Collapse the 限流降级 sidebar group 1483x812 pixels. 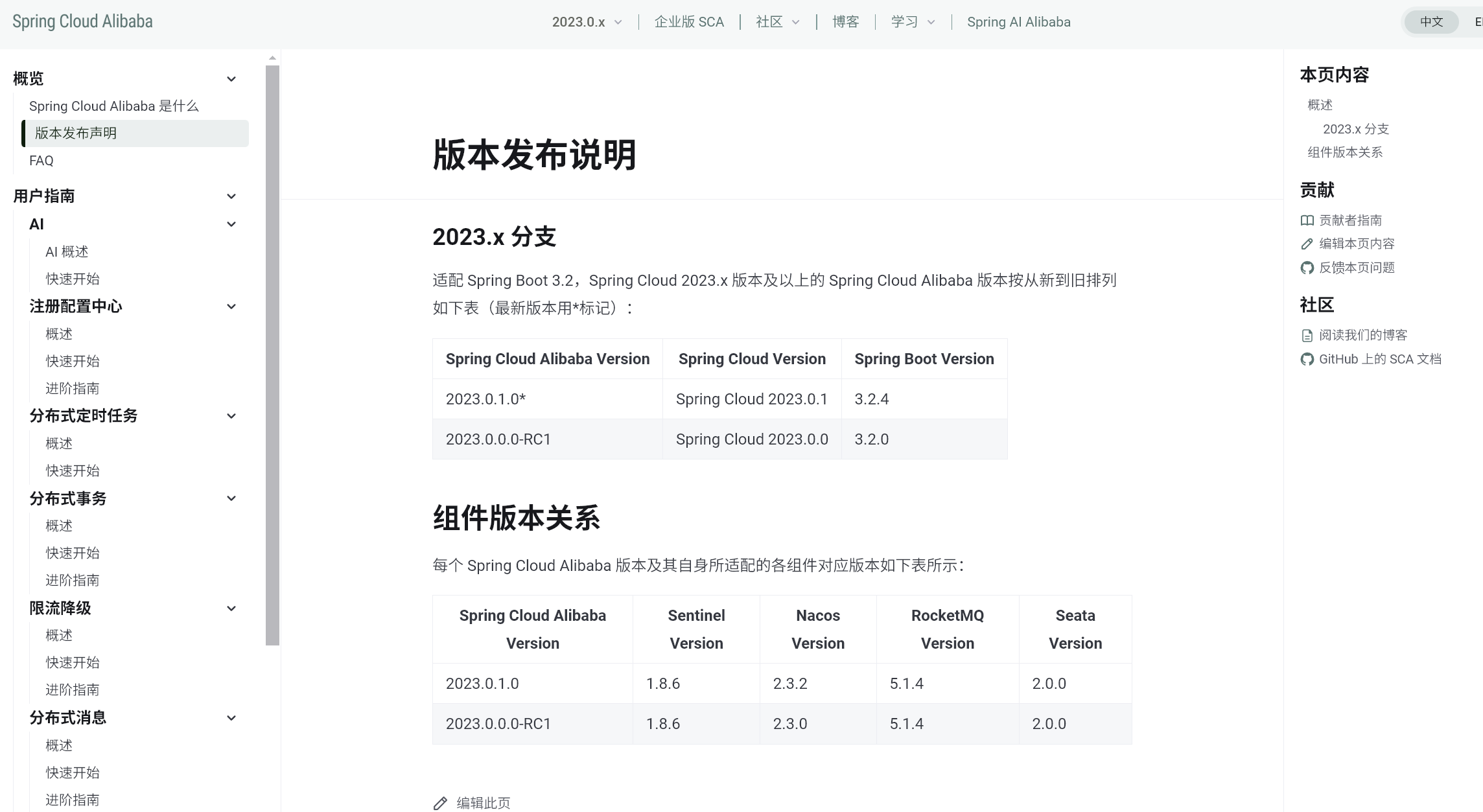(231, 609)
